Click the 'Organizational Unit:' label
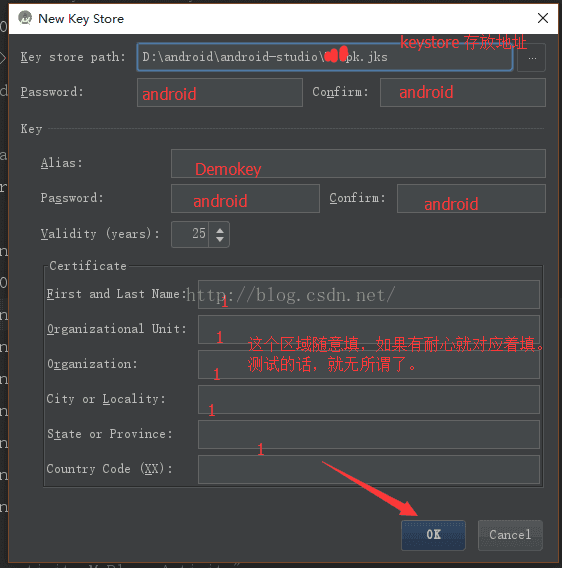 click(117, 329)
